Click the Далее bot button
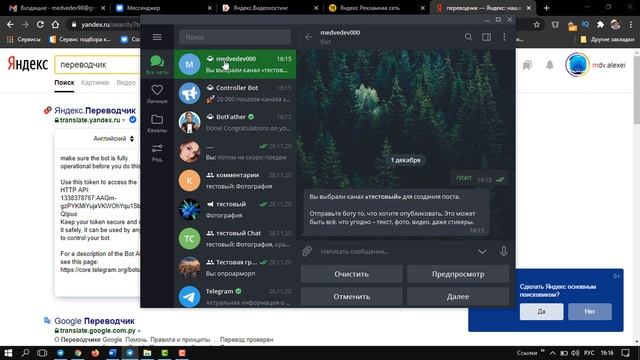This screenshot has height=360, width=640. click(458, 296)
